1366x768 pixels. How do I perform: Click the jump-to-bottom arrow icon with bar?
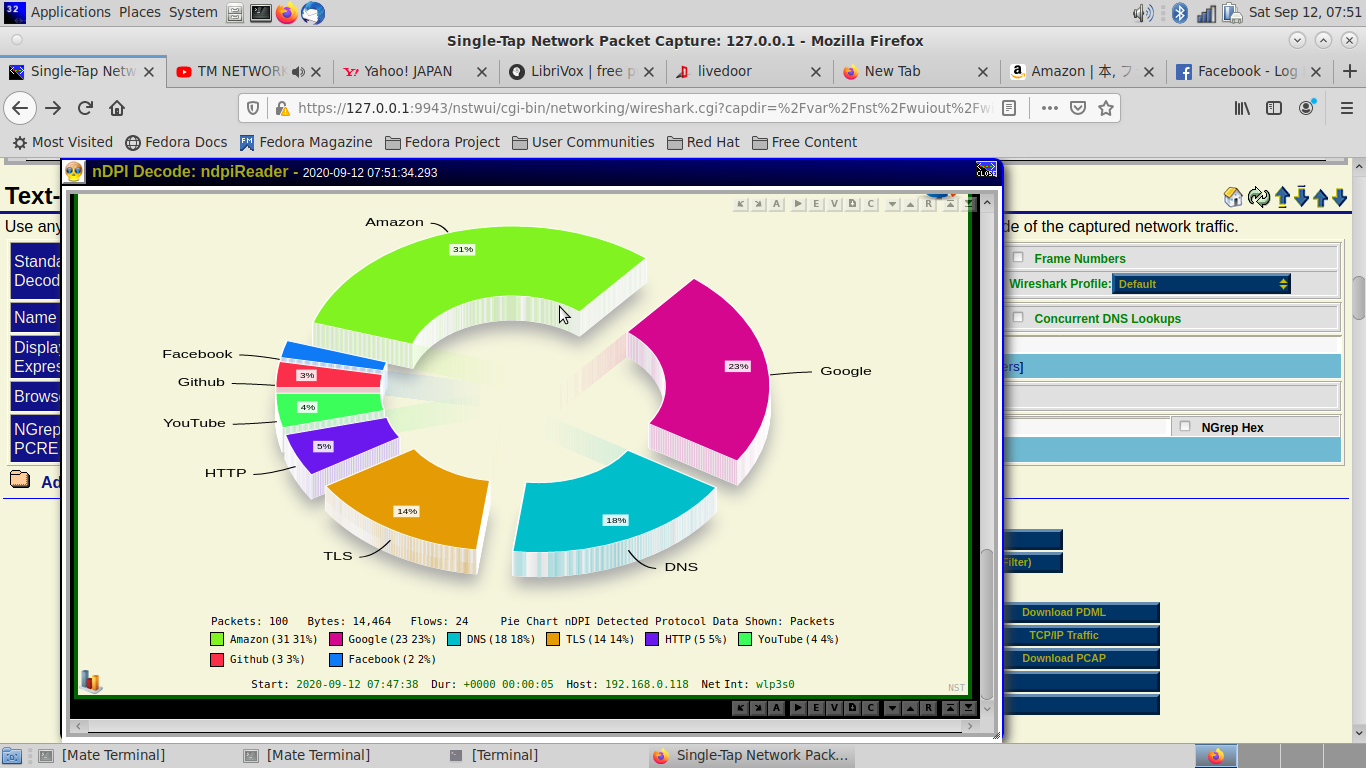click(1301, 197)
